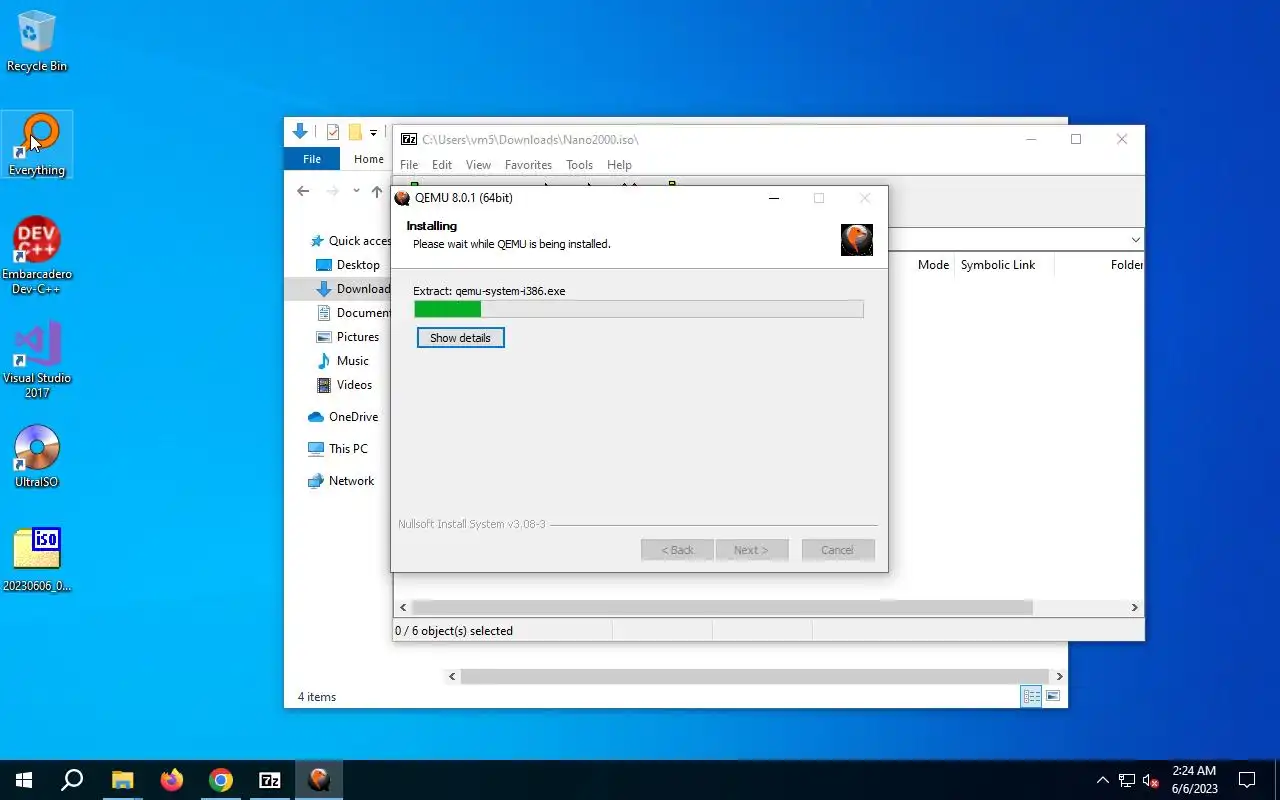
Task: Click the network status tray icon
Action: coord(1127,780)
